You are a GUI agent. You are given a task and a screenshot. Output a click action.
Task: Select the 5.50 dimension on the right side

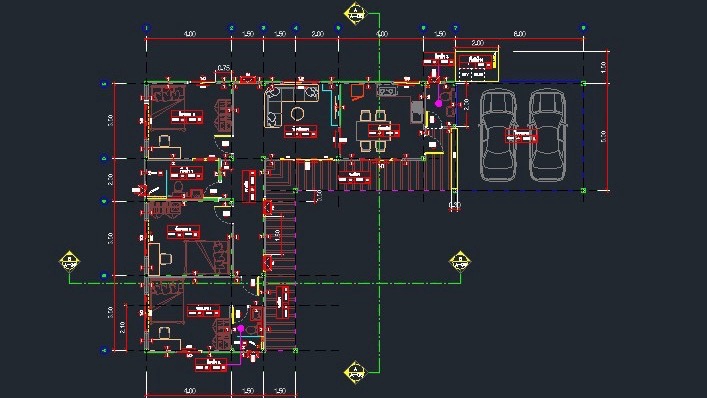click(603, 137)
